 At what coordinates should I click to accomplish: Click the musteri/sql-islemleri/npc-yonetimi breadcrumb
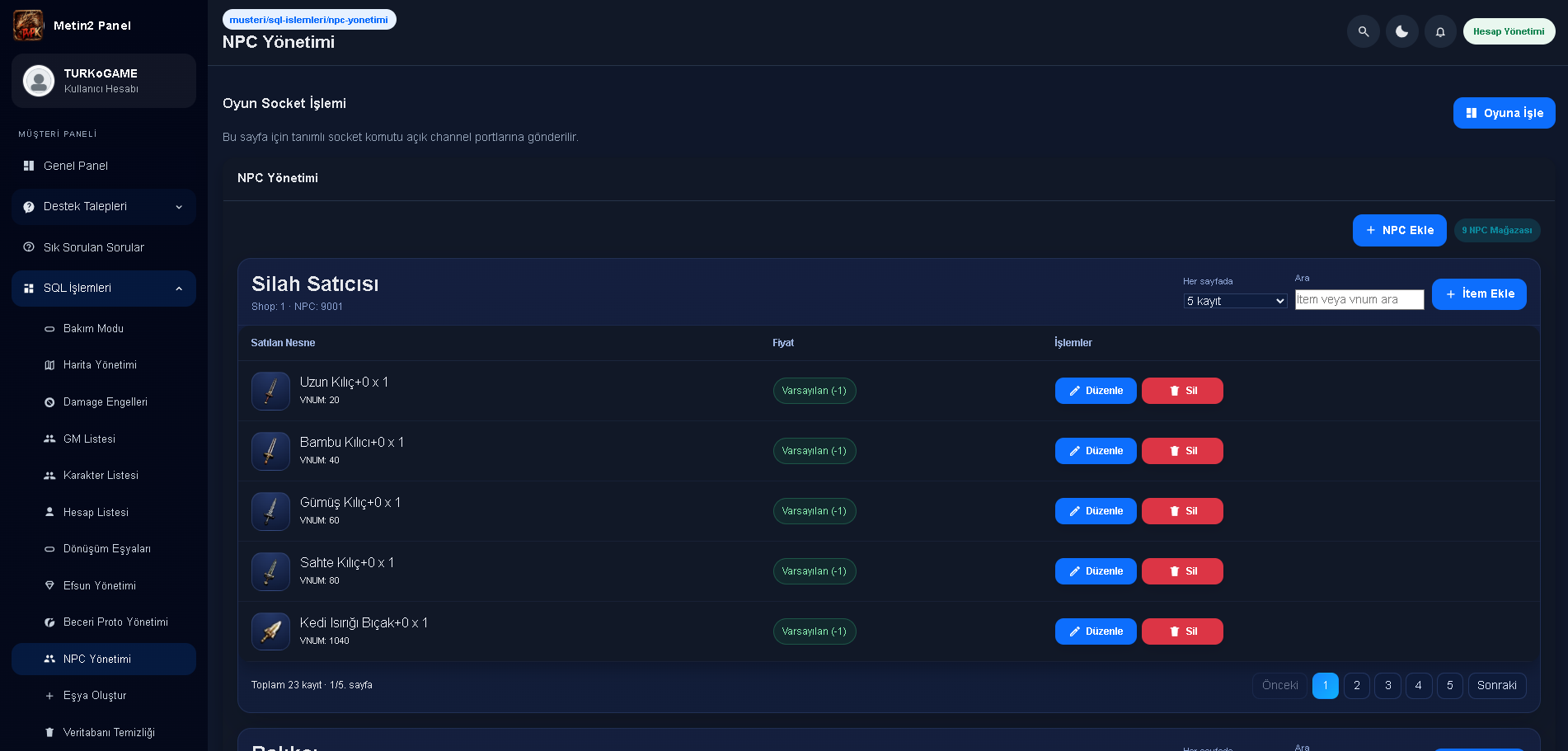(x=309, y=20)
